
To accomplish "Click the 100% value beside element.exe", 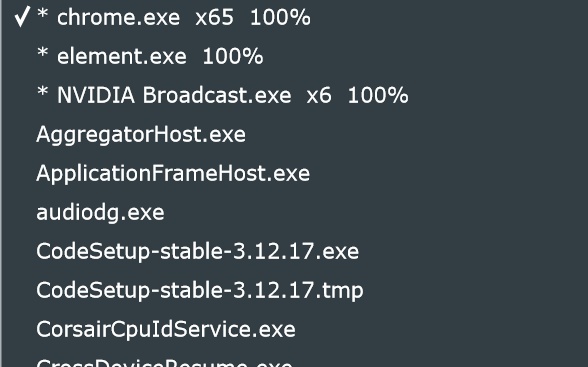I will click(x=233, y=57).
